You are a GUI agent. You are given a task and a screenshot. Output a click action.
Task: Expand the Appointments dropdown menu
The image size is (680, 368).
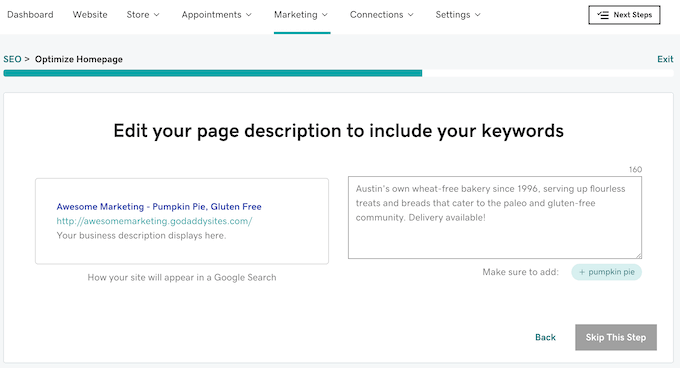[x=216, y=15]
